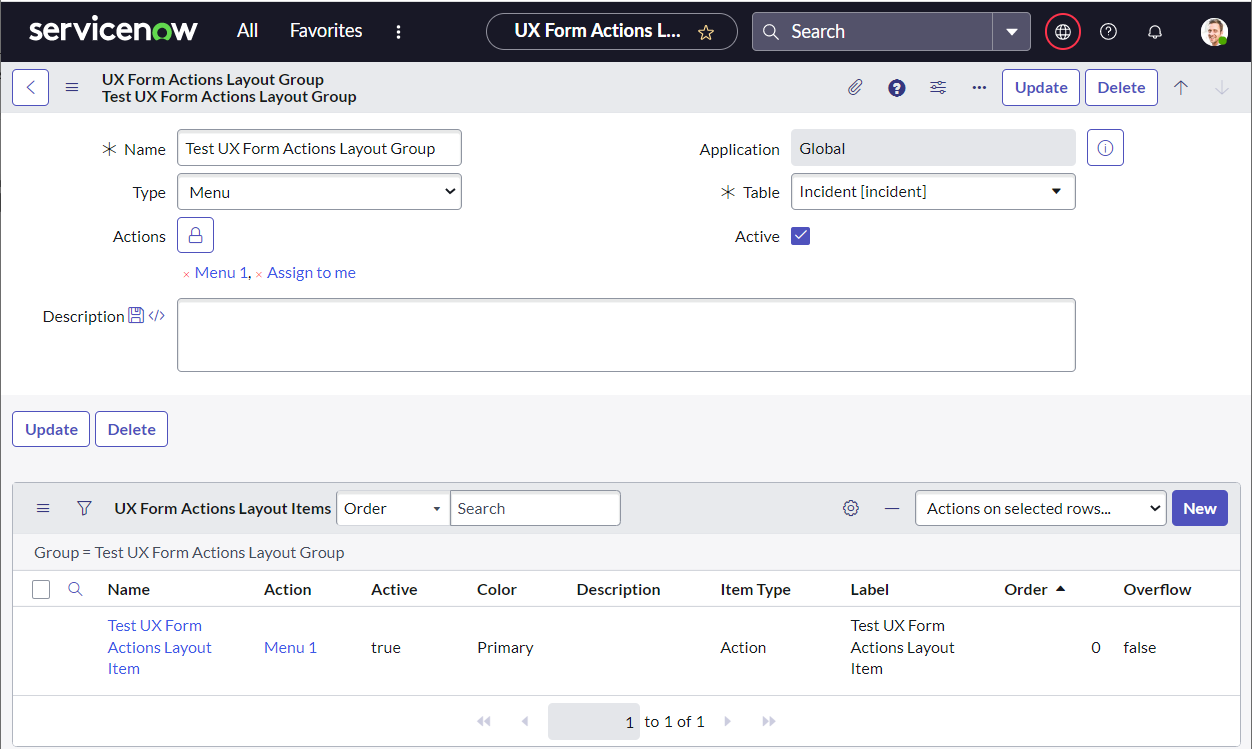
Task: Open the Menu 1 action link
Action: 290,647
